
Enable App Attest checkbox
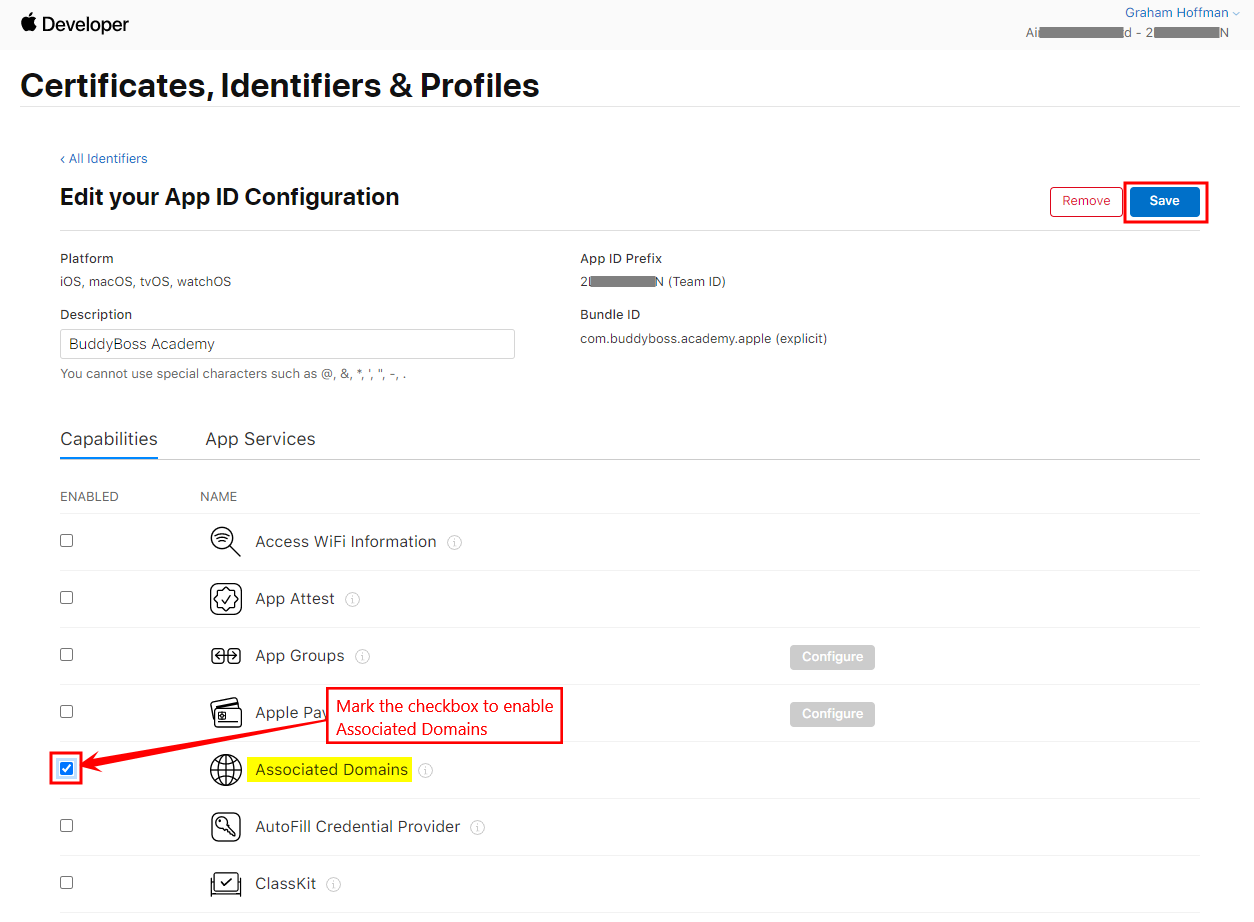[x=66, y=597]
